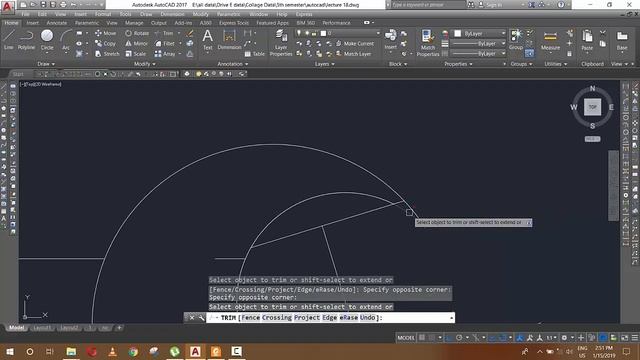Expand the Annotation panel

(232, 64)
